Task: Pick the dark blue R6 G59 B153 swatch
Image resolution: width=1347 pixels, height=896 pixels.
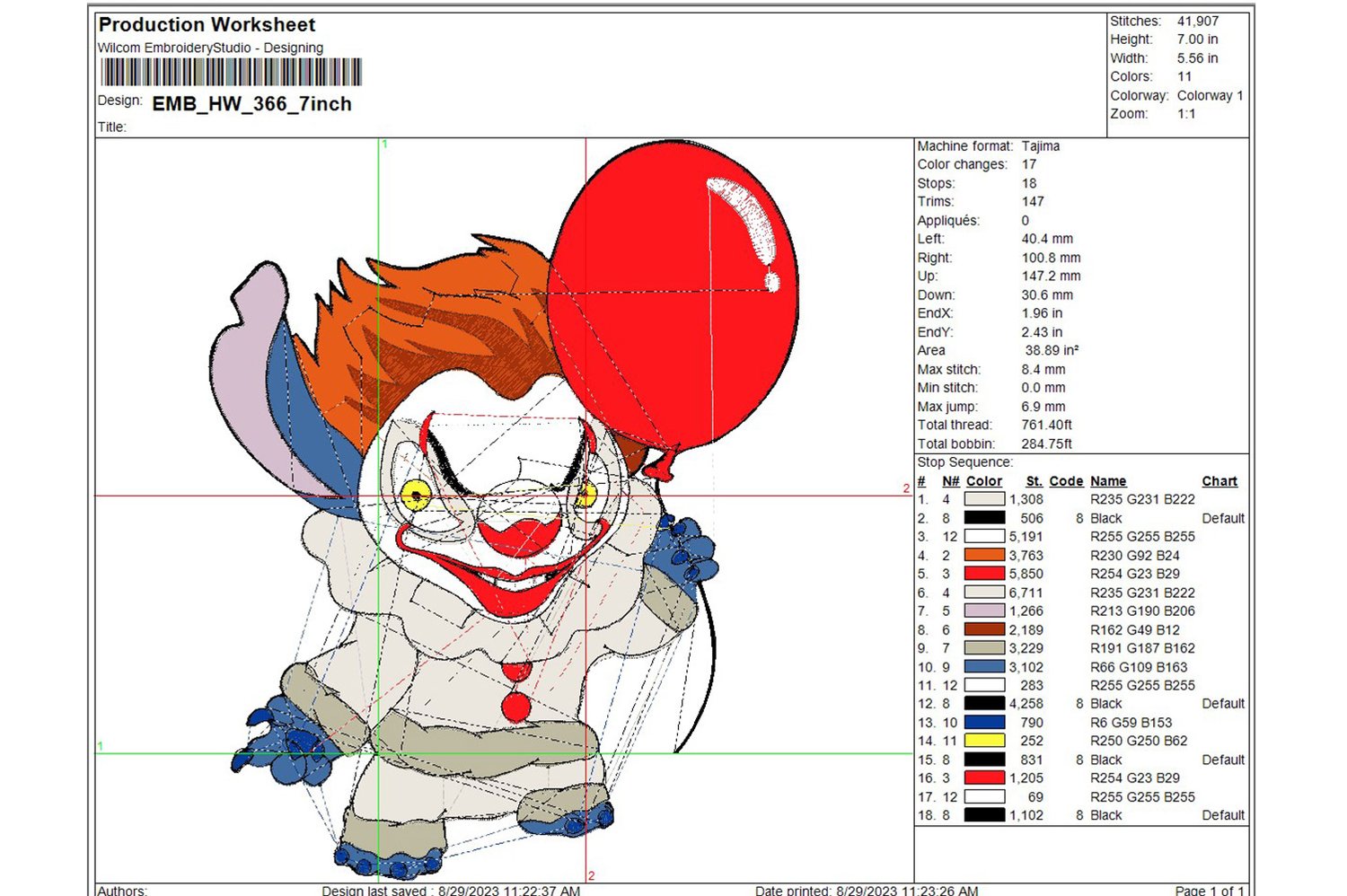Action: 984,723
